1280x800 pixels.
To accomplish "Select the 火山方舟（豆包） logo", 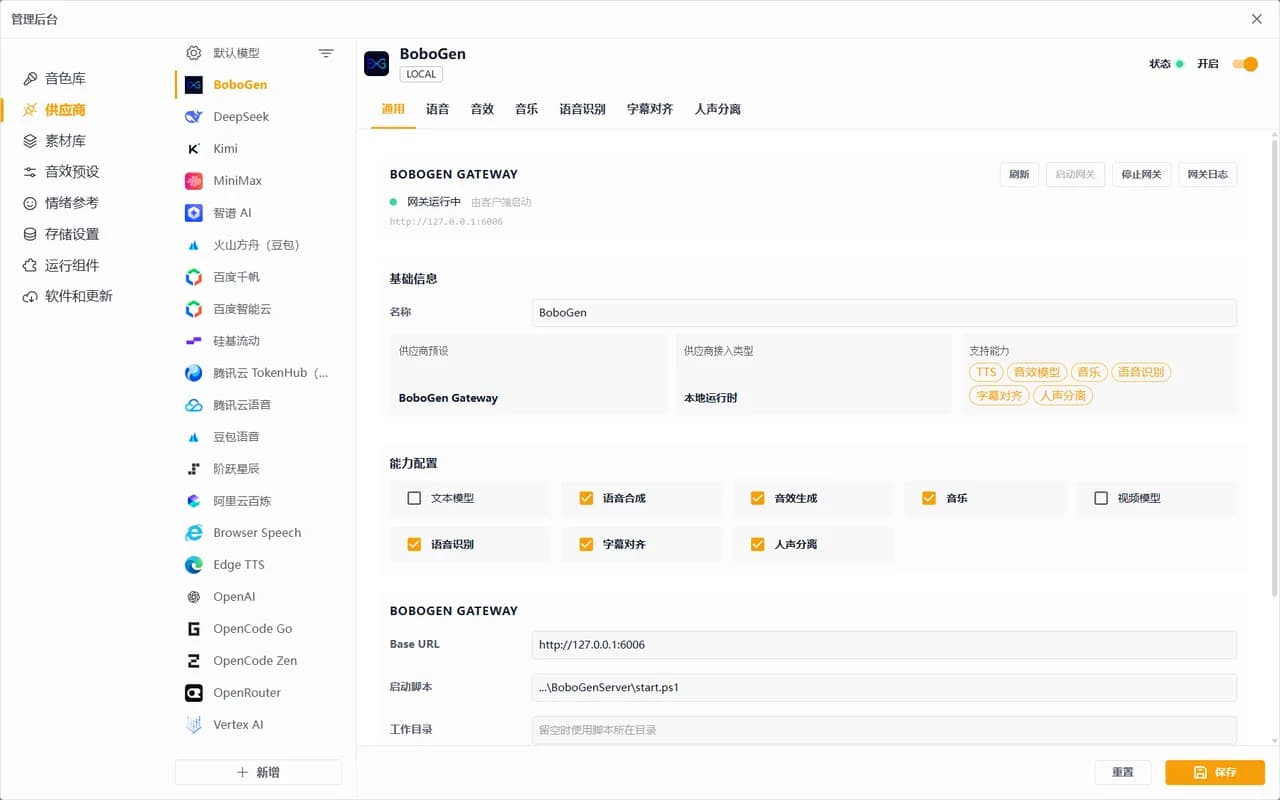I will point(194,245).
